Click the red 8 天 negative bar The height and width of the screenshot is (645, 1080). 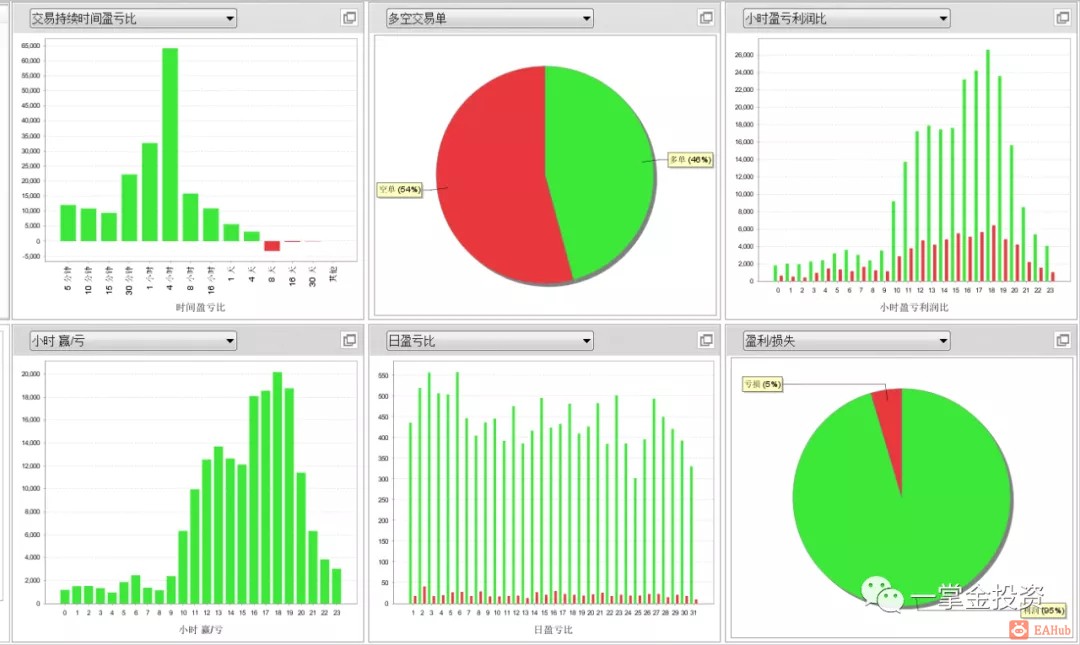tap(272, 246)
